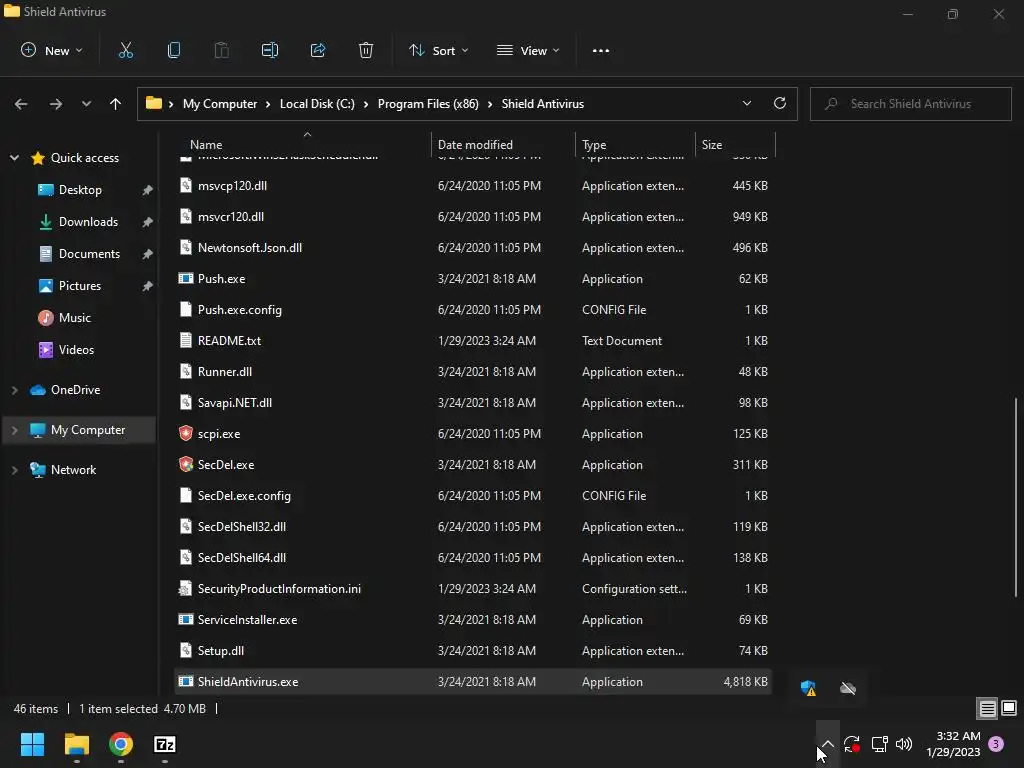This screenshot has height=768, width=1024.
Task: Select the Savapi.NET.dll file
Action: [234, 402]
